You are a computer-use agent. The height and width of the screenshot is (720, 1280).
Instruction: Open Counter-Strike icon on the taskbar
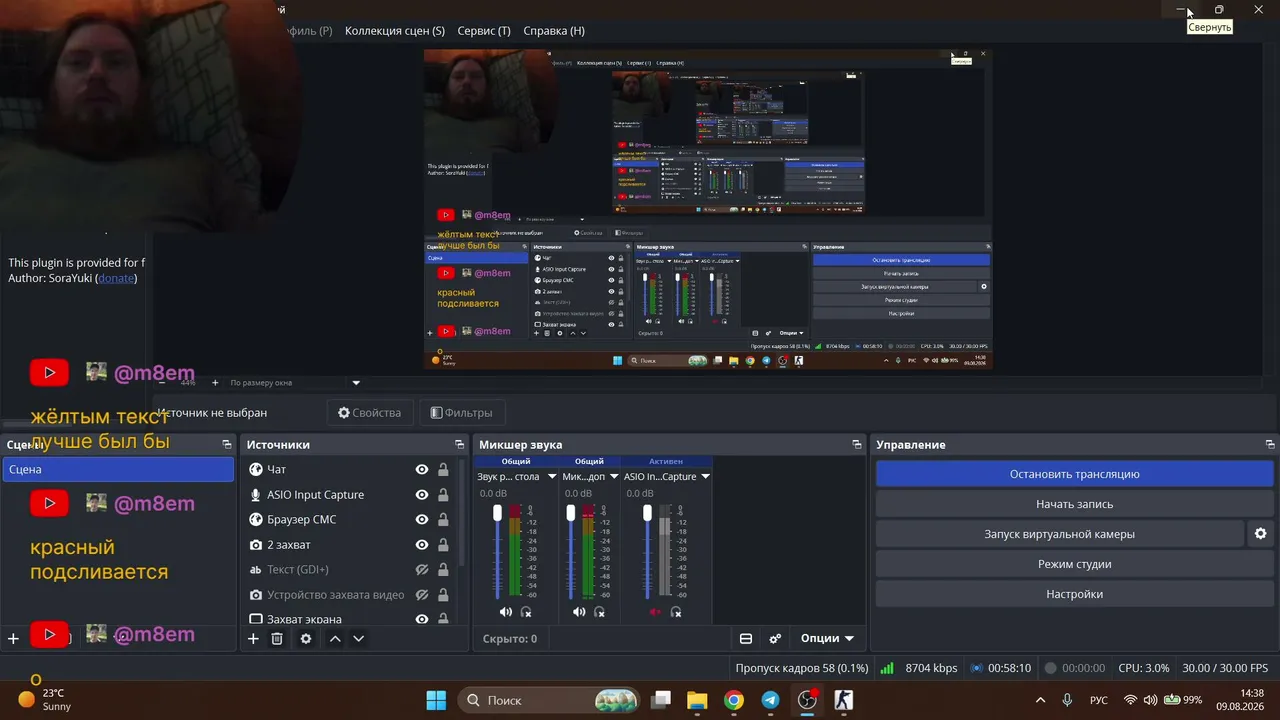844,700
